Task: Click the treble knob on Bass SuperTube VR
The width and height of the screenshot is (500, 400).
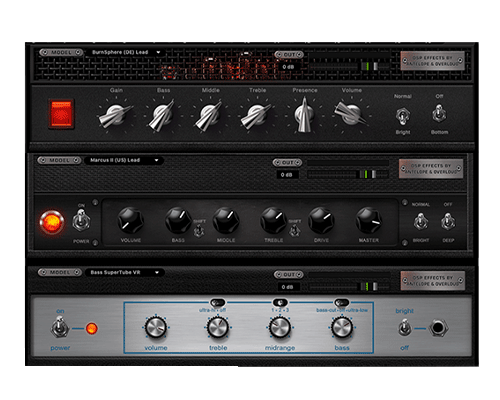Action: pos(218,327)
